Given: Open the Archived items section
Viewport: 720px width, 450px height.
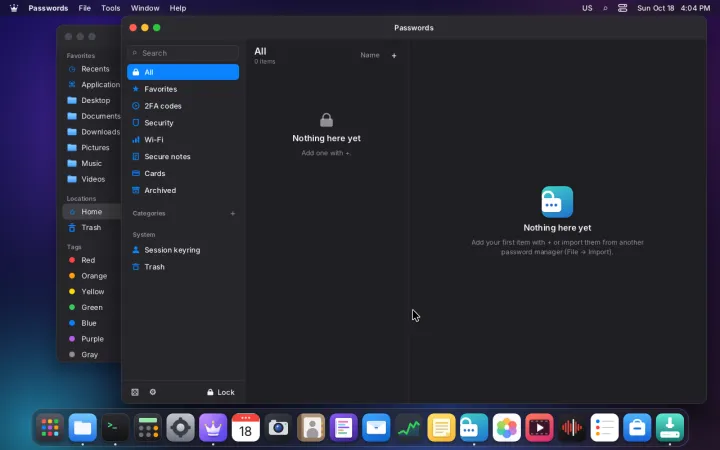Looking at the screenshot, I should click(183, 191).
